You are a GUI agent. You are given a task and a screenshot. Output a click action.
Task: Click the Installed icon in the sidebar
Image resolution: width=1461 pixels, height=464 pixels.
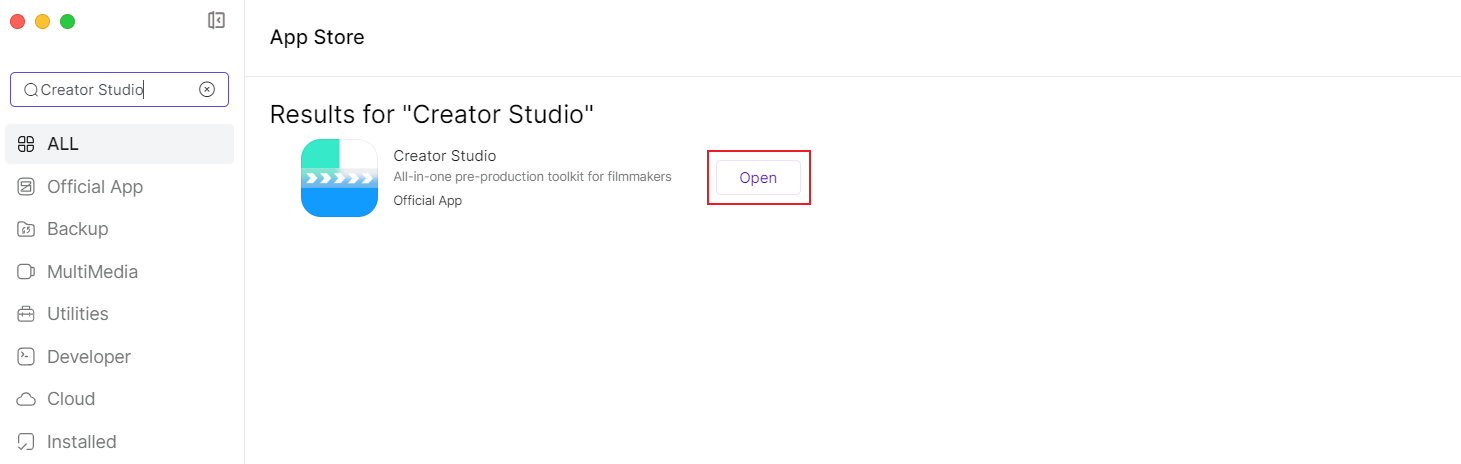(x=27, y=442)
